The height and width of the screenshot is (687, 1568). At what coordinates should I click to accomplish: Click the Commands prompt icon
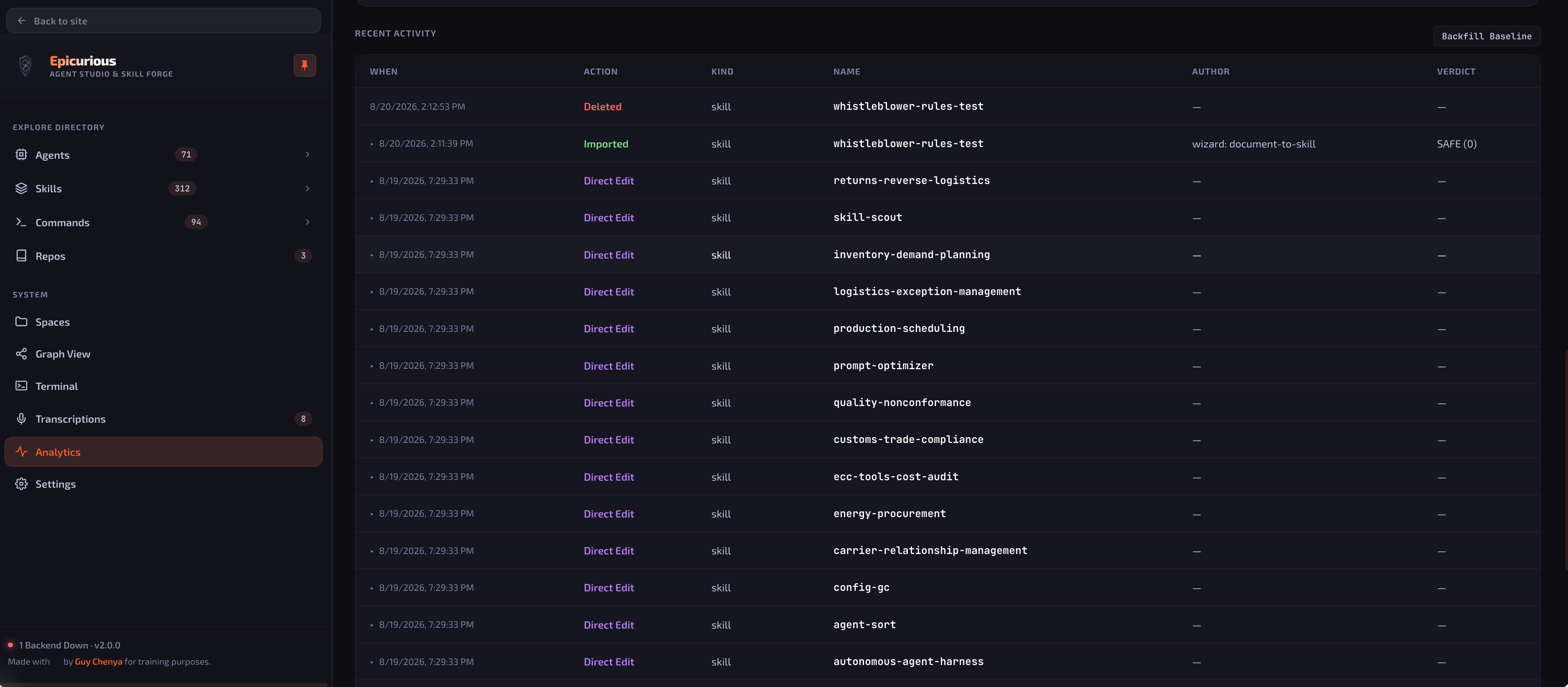[x=21, y=222]
